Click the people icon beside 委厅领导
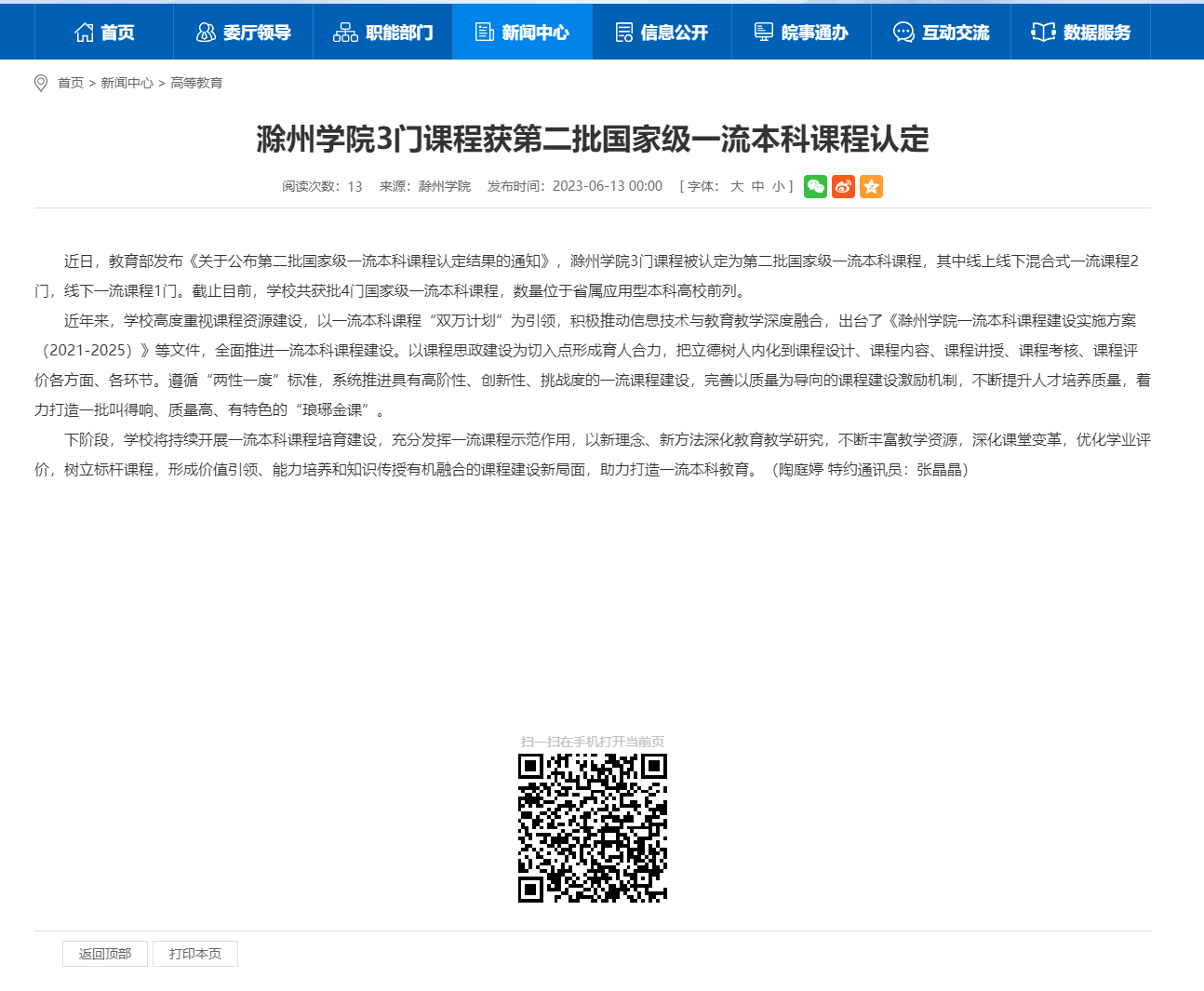Viewport: 1204px width, 991px height. [206, 33]
